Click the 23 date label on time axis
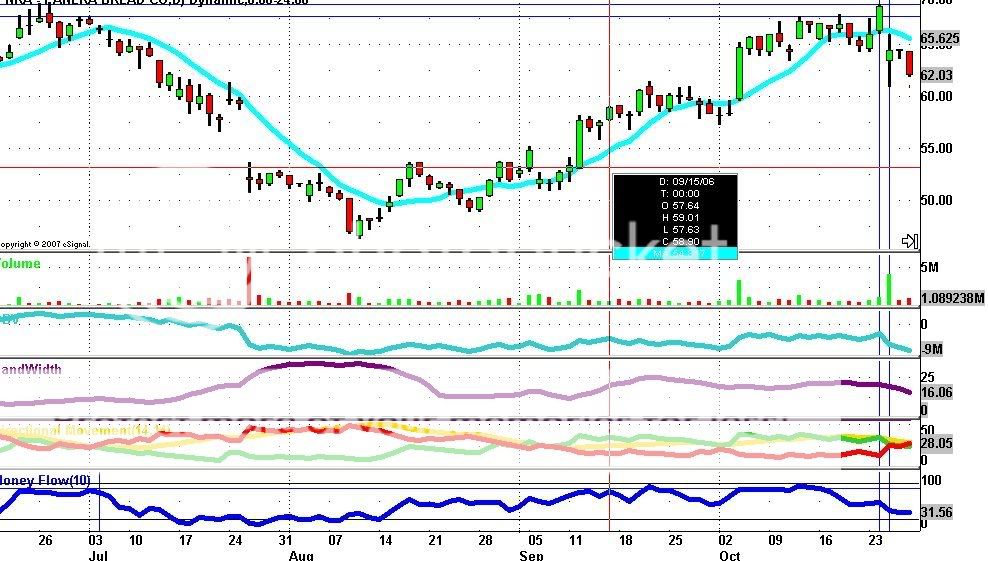Screen dimensions: 988x561 tap(875, 540)
